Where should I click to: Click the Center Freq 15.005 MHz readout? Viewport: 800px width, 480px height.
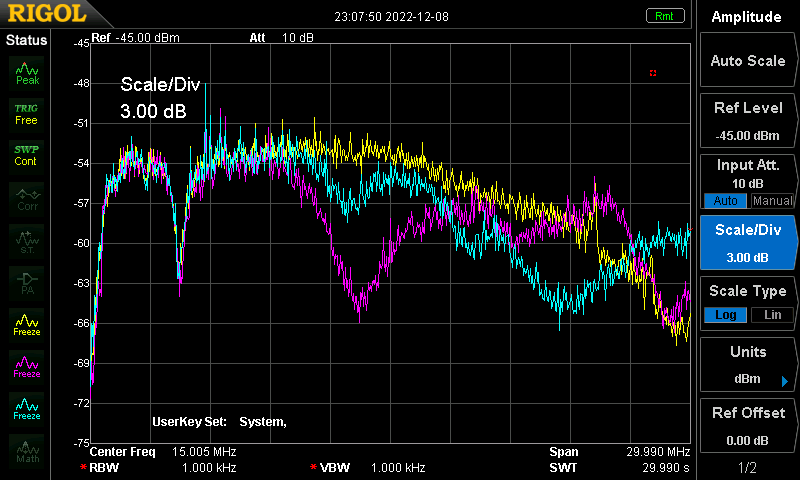pyautogui.click(x=163, y=451)
